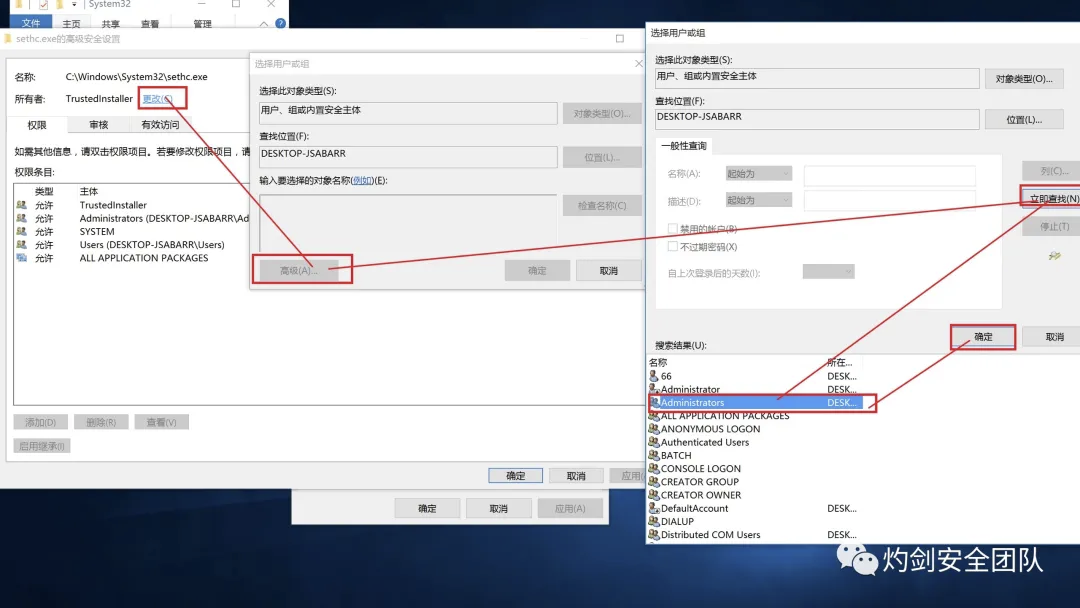Image resolution: width=1080 pixels, height=608 pixels.
Task: Click icon beside Distributed COM Users
Action: pos(654,534)
